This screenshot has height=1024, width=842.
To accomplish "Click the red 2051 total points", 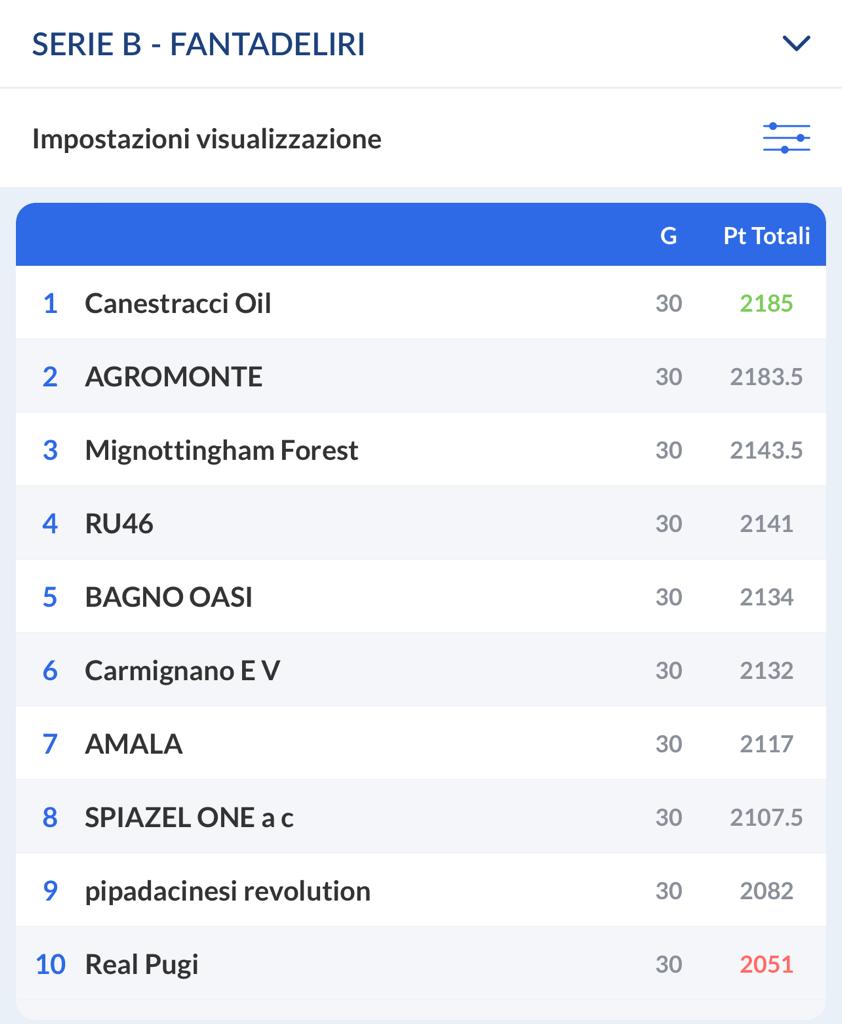I will 766,964.
